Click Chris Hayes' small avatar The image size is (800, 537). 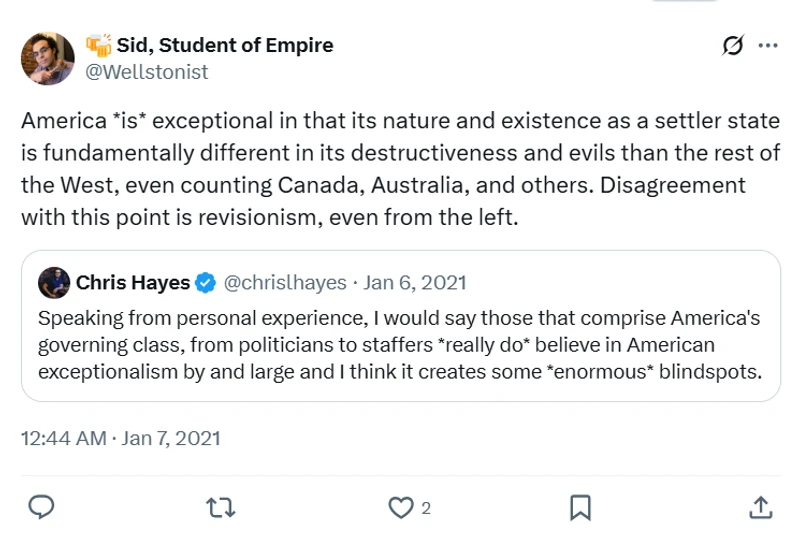click(x=54, y=283)
